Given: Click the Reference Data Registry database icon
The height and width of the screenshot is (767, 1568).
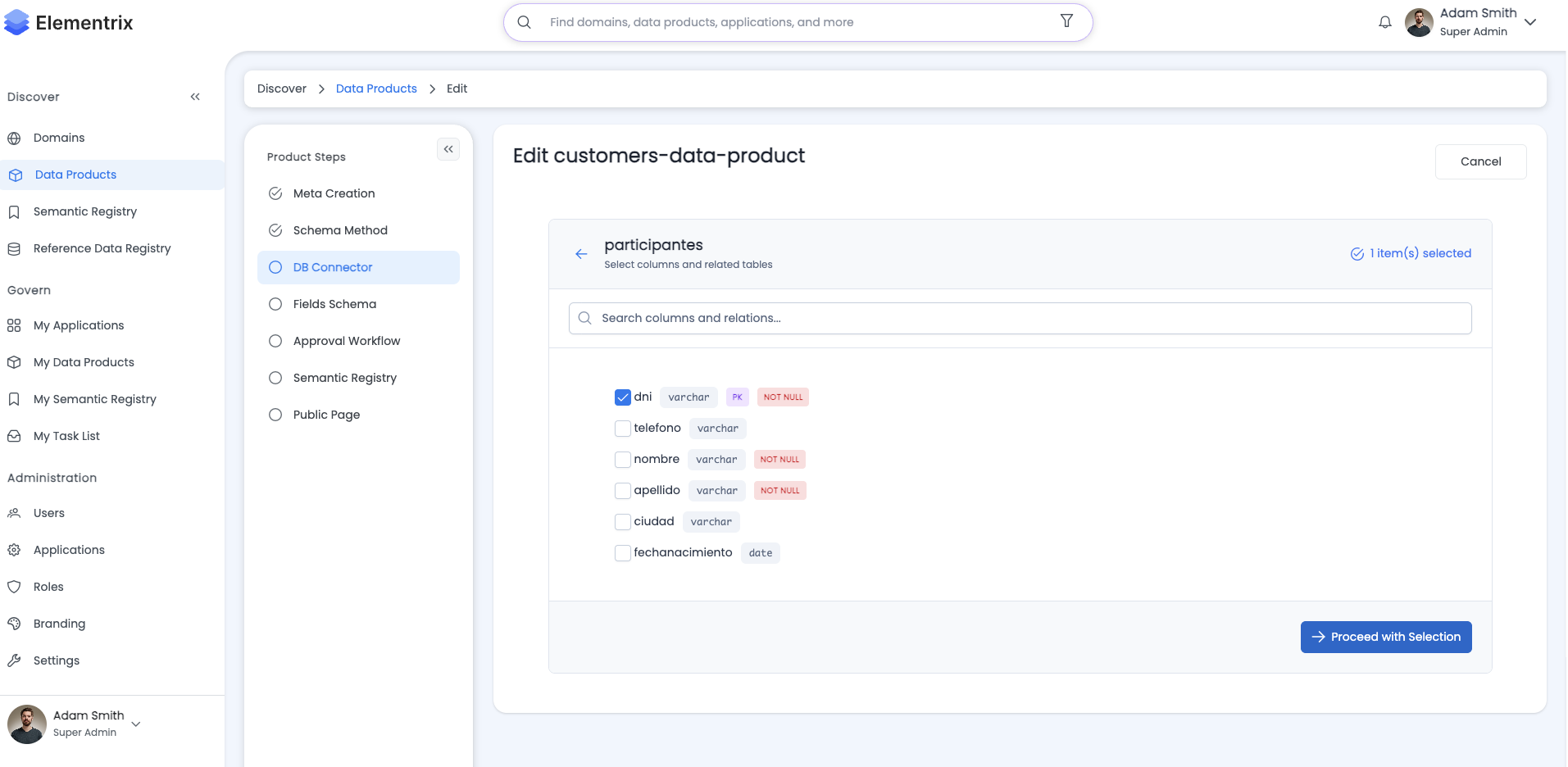Looking at the screenshot, I should pyautogui.click(x=14, y=248).
